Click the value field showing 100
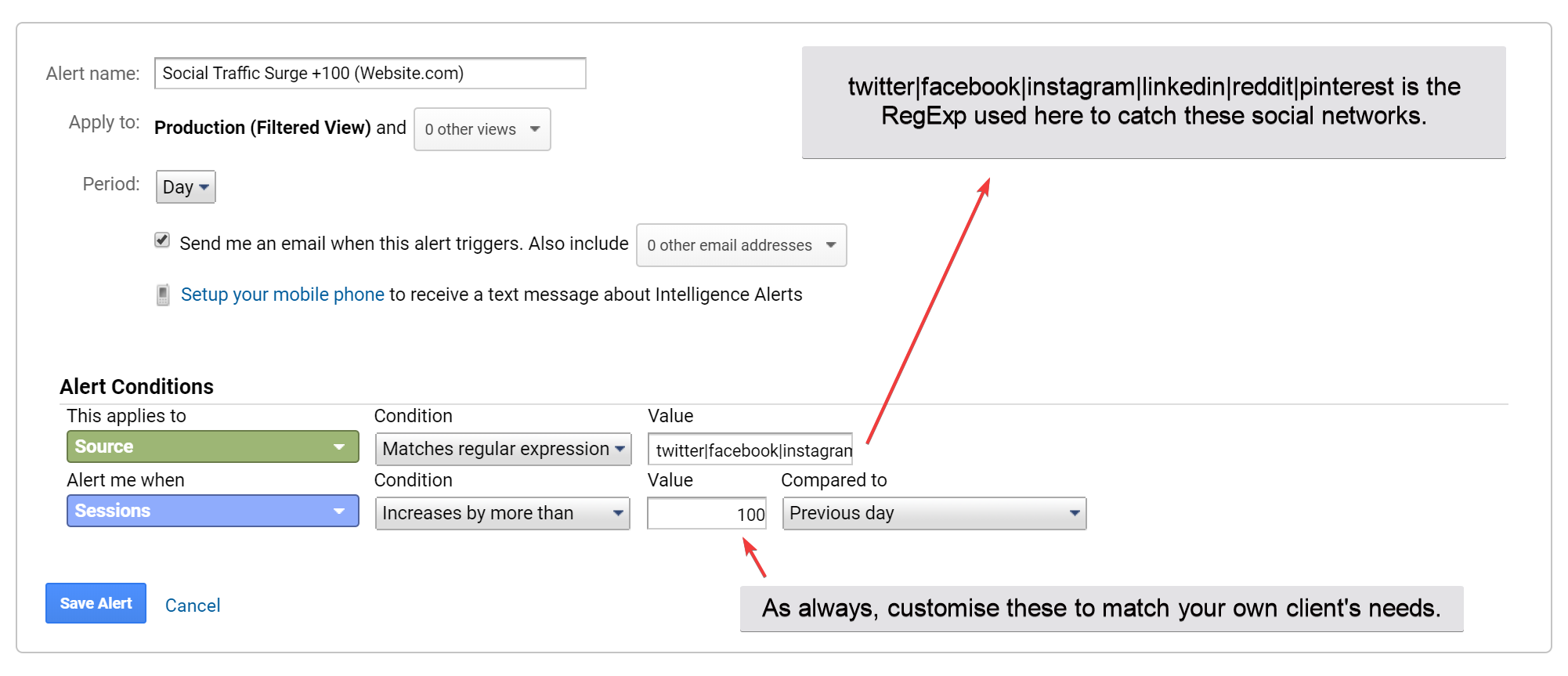This screenshot has width=1568, height=676. [x=706, y=514]
